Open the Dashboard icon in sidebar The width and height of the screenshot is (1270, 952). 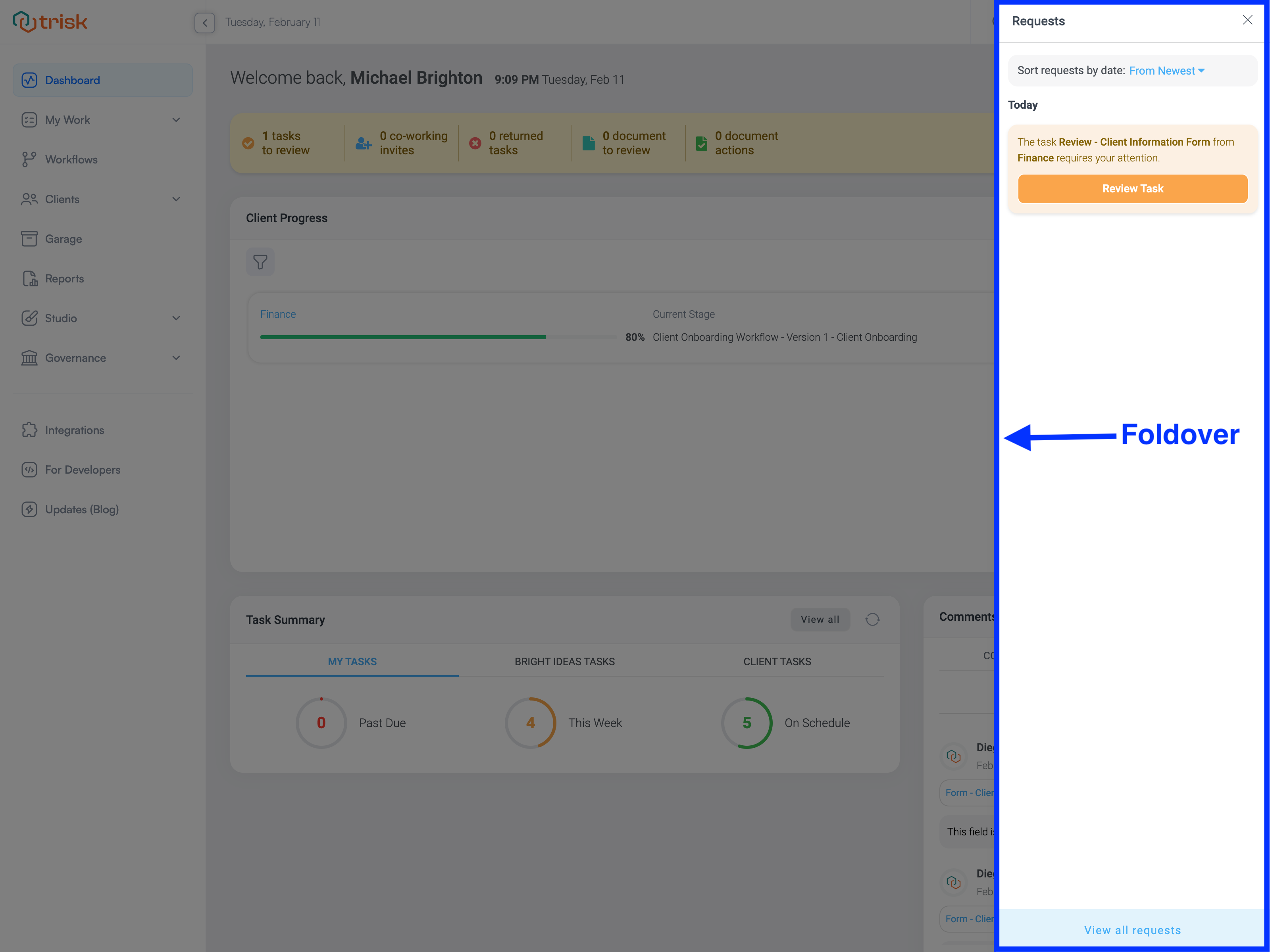tap(29, 81)
